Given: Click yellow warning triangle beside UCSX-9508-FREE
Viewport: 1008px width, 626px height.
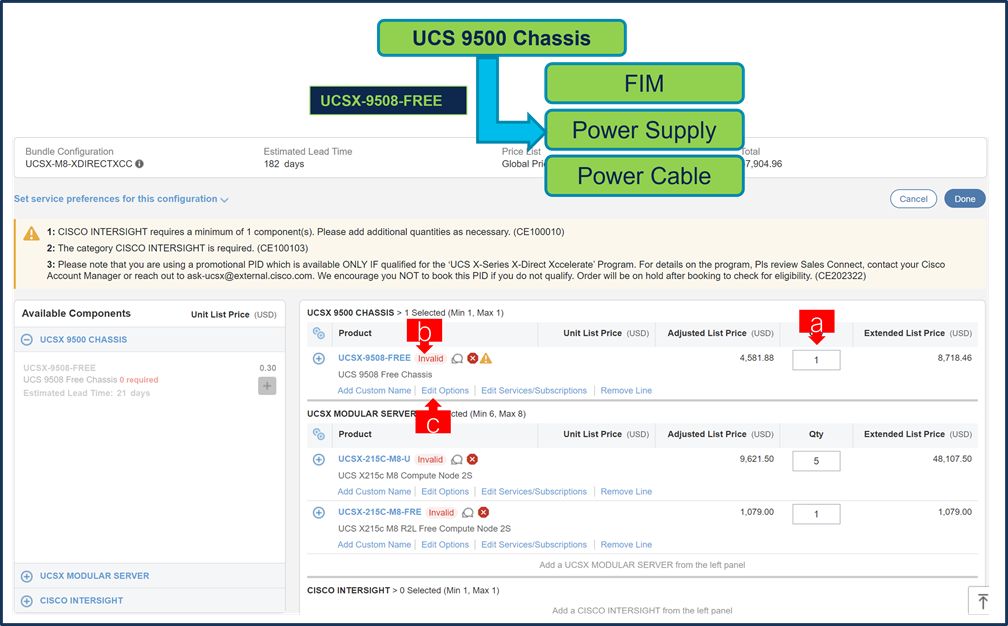Looking at the screenshot, I should pos(486,358).
